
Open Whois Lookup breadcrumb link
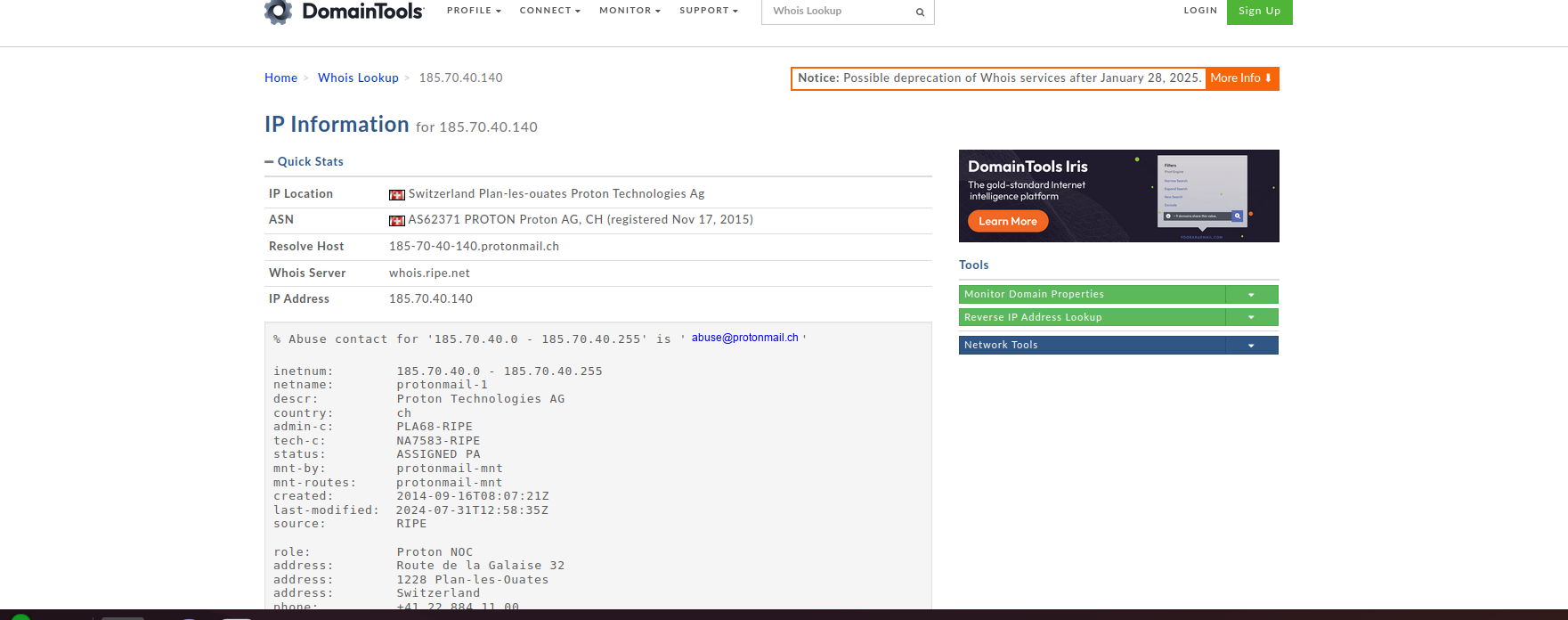(x=358, y=78)
